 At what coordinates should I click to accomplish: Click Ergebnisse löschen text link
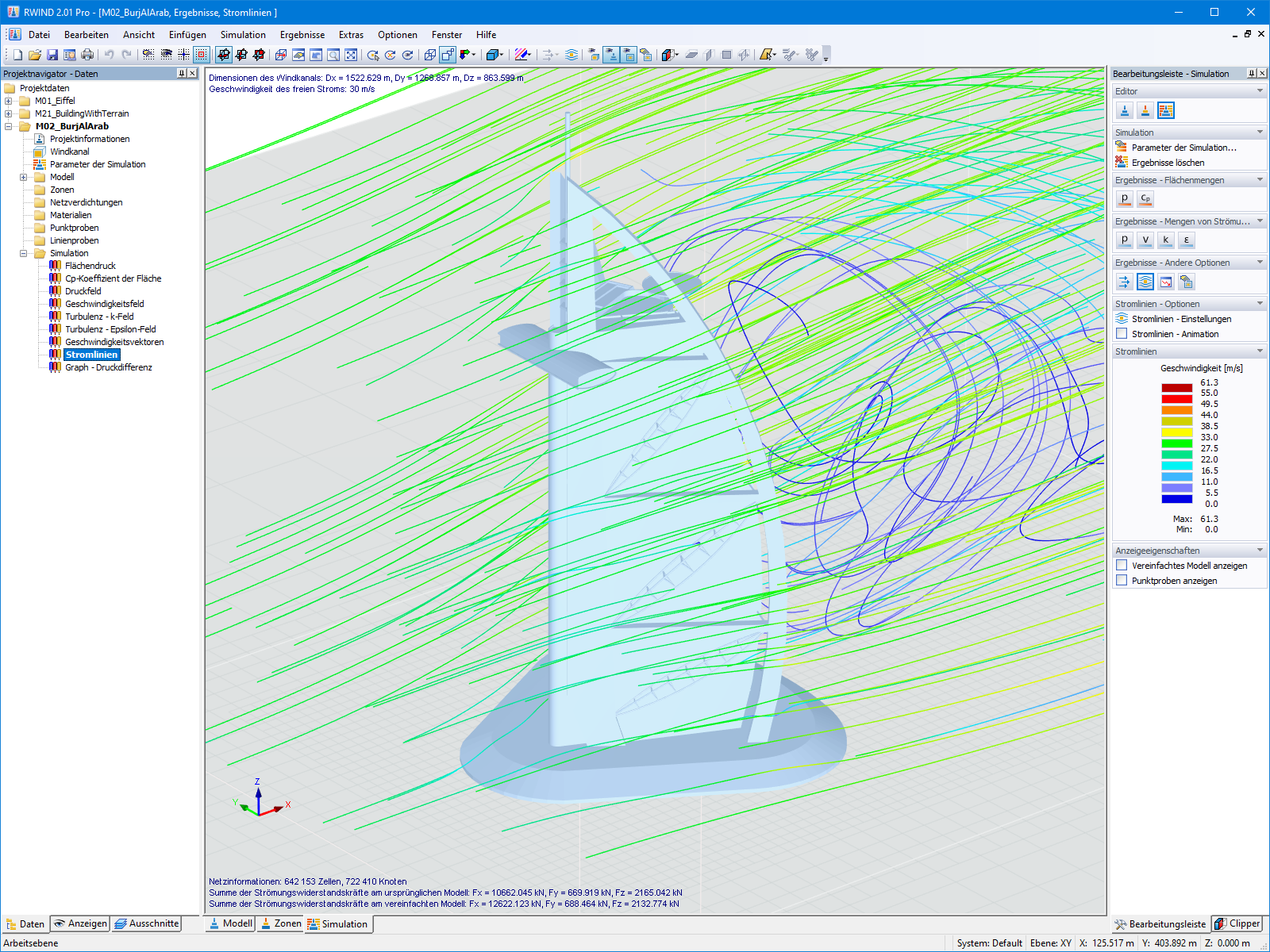(1168, 163)
